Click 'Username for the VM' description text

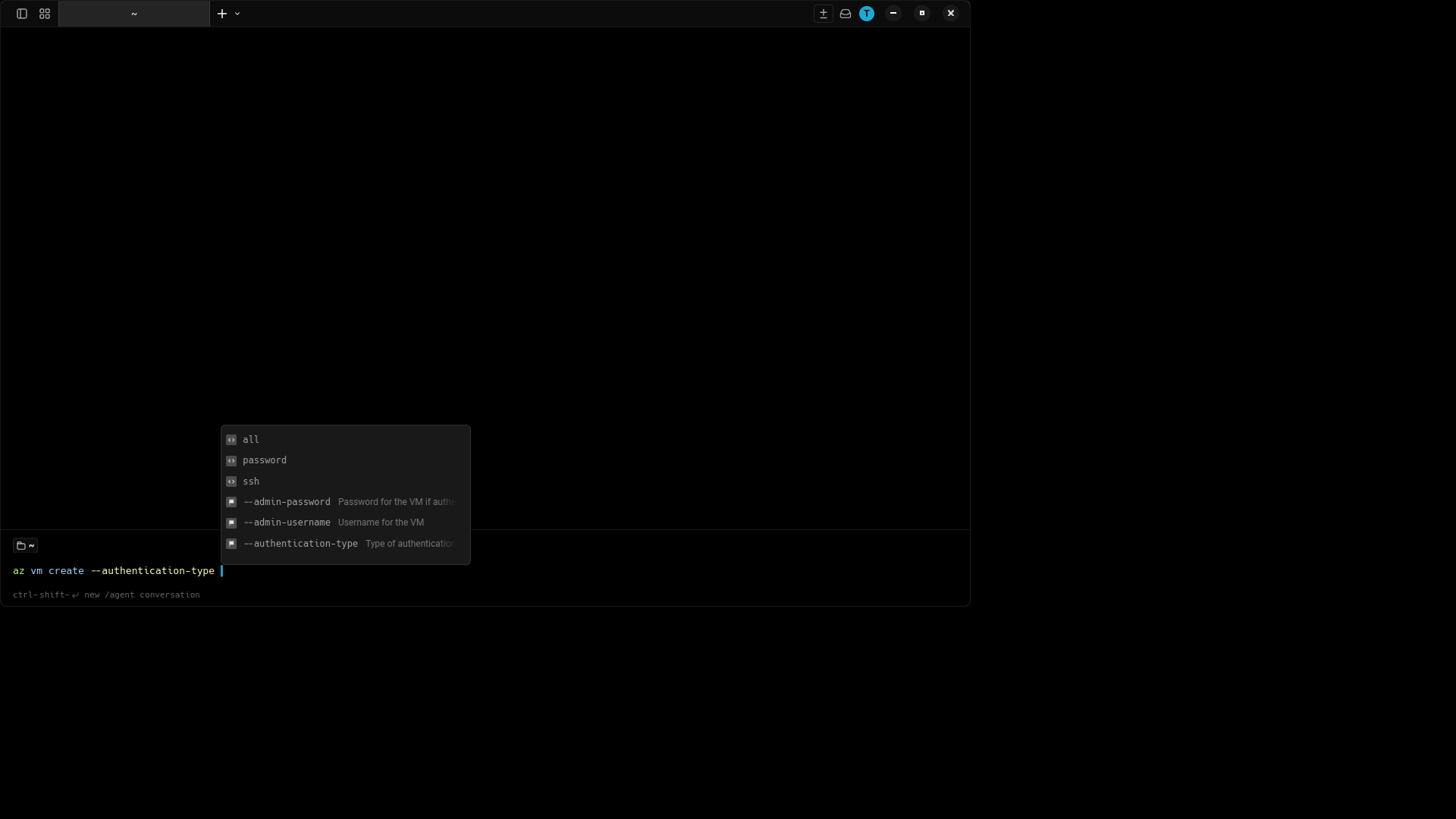tap(381, 522)
